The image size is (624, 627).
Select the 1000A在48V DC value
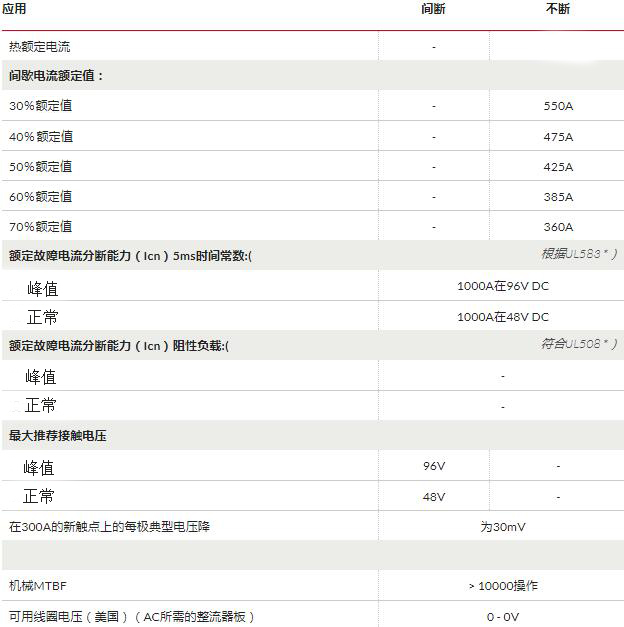[502, 317]
